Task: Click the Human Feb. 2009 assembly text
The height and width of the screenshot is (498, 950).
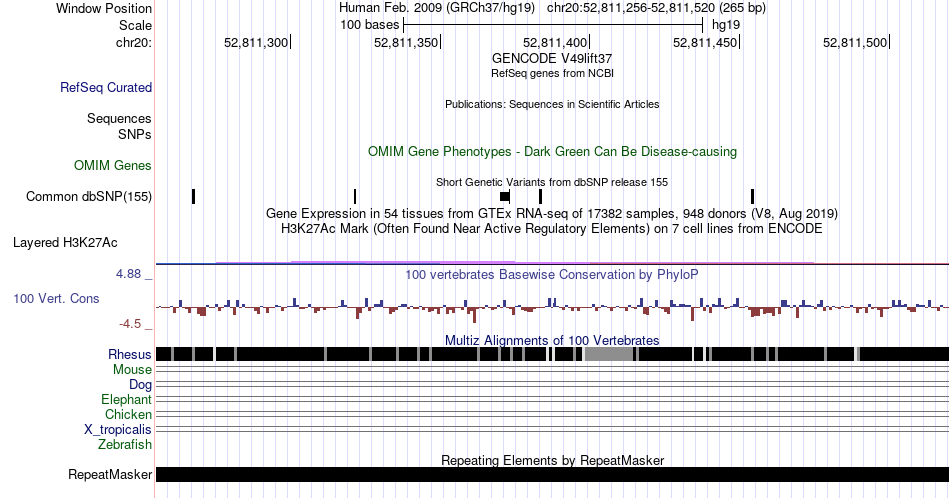Action: coord(437,8)
